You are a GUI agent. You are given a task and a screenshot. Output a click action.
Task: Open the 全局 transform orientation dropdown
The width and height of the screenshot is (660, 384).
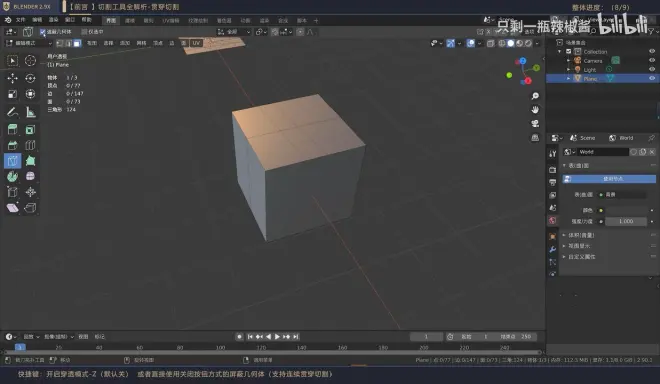234,32
